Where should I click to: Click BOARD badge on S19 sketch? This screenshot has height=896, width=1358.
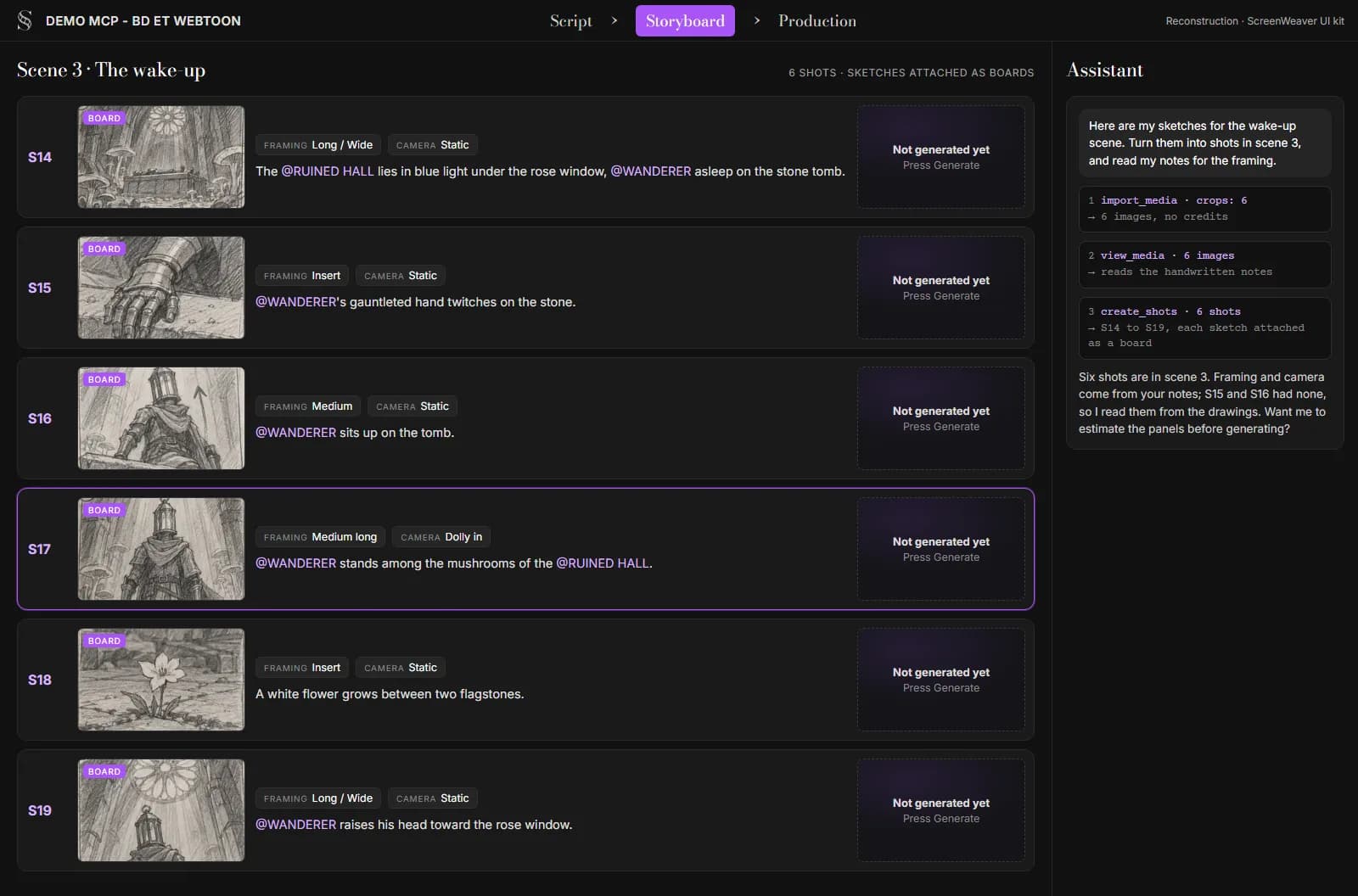click(x=104, y=771)
